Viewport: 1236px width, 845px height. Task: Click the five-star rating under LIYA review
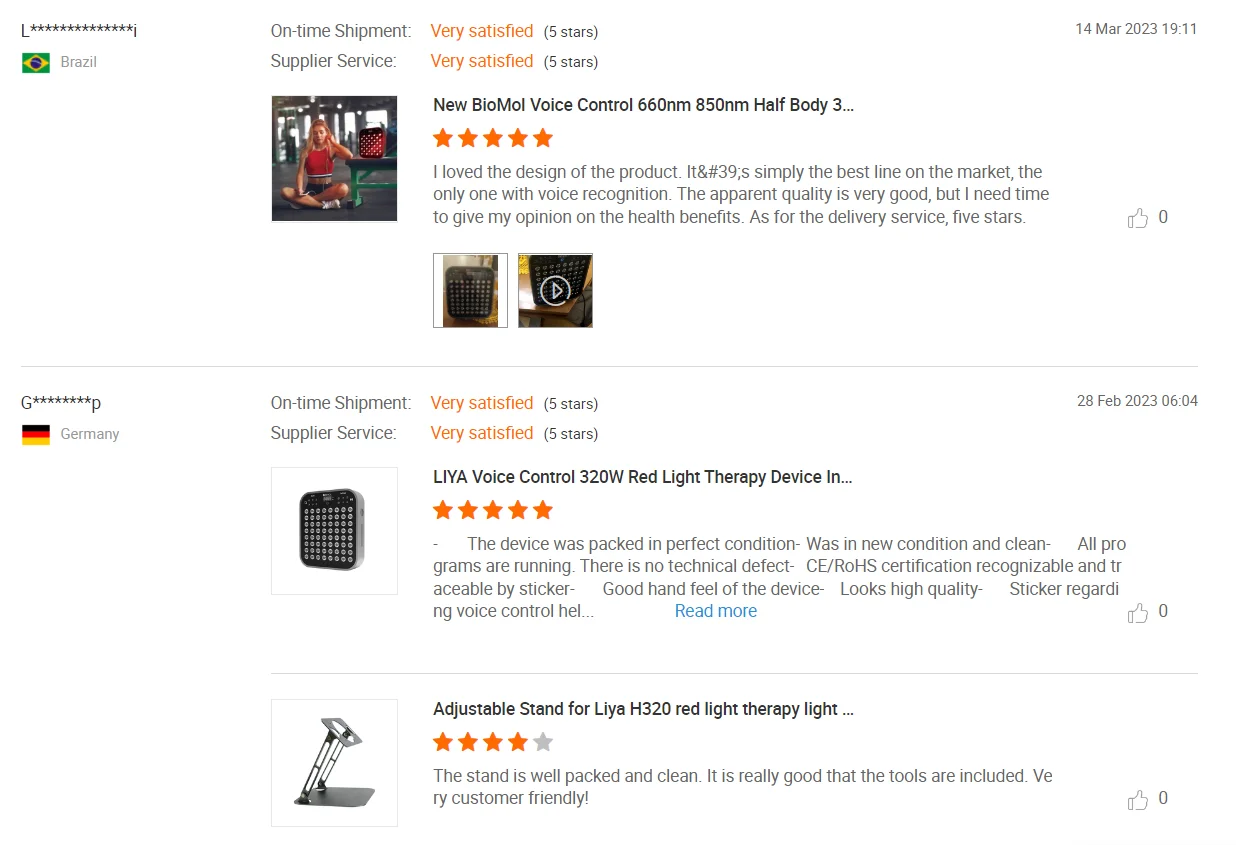492,510
